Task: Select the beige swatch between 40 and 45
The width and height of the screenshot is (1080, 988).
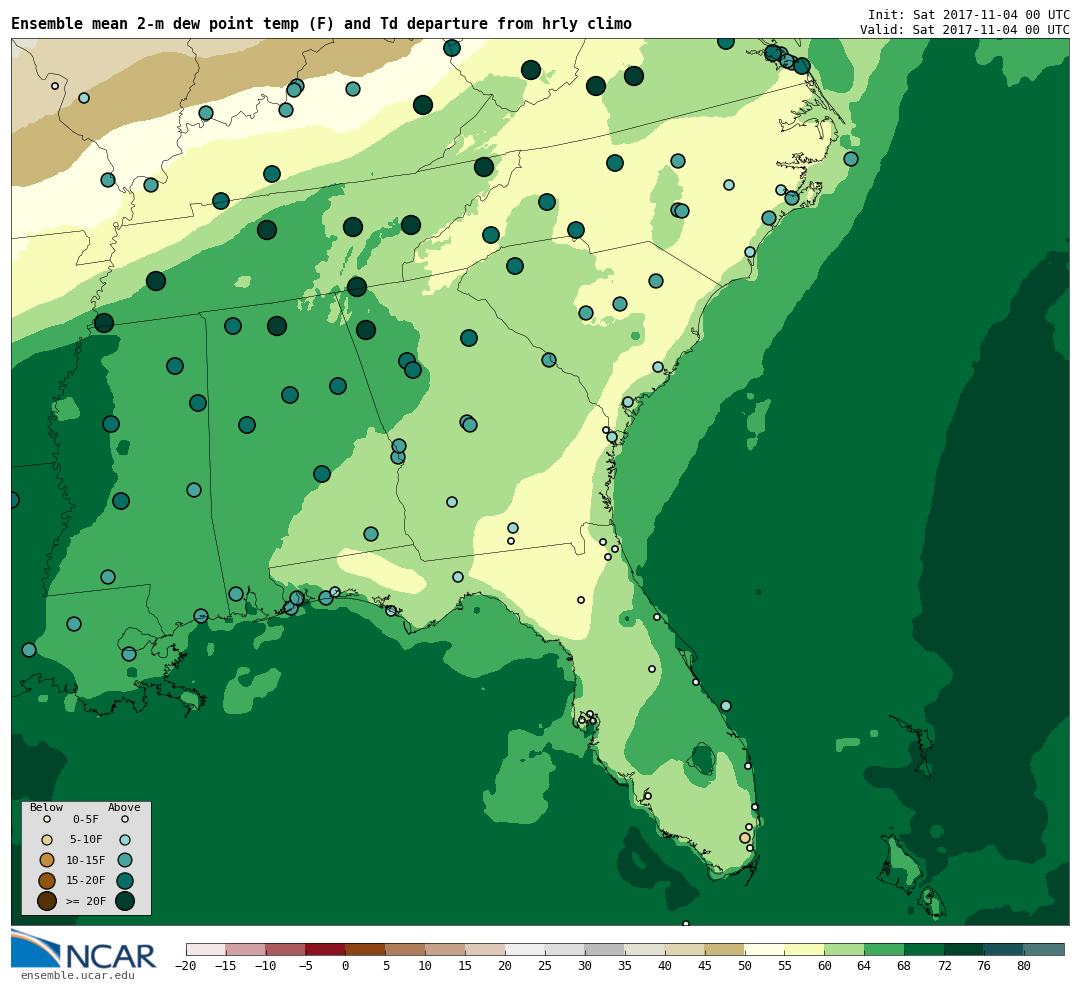Action: [685, 949]
